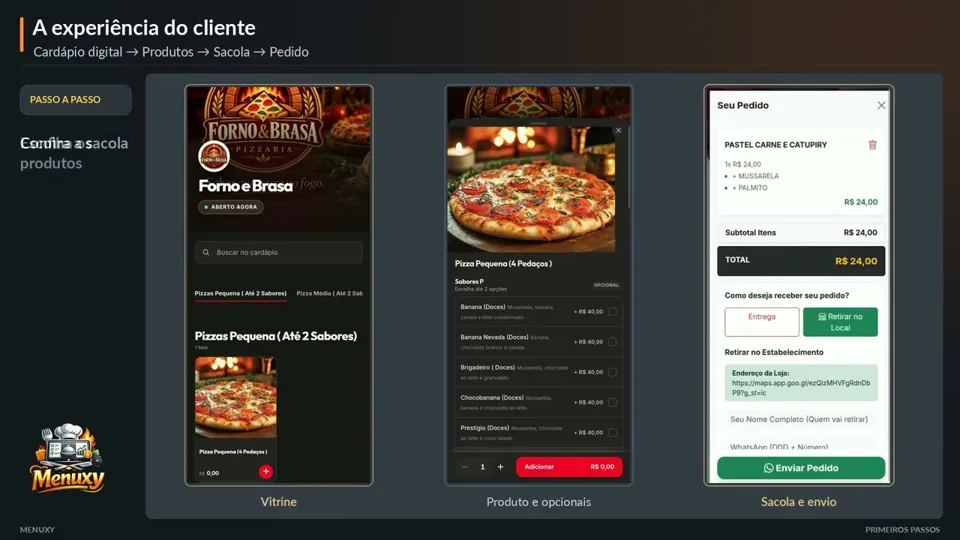Image resolution: width=960 pixels, height=540 pixels.
Task: Close the pizza product popup
Action: 618,130
